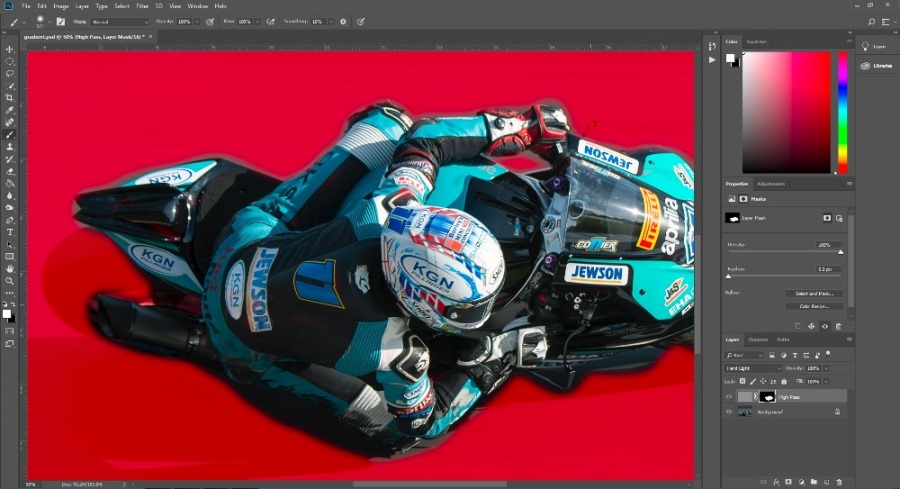Apply the mask icon in Properties
The image size is (900, 489).
tap(812, 326)
